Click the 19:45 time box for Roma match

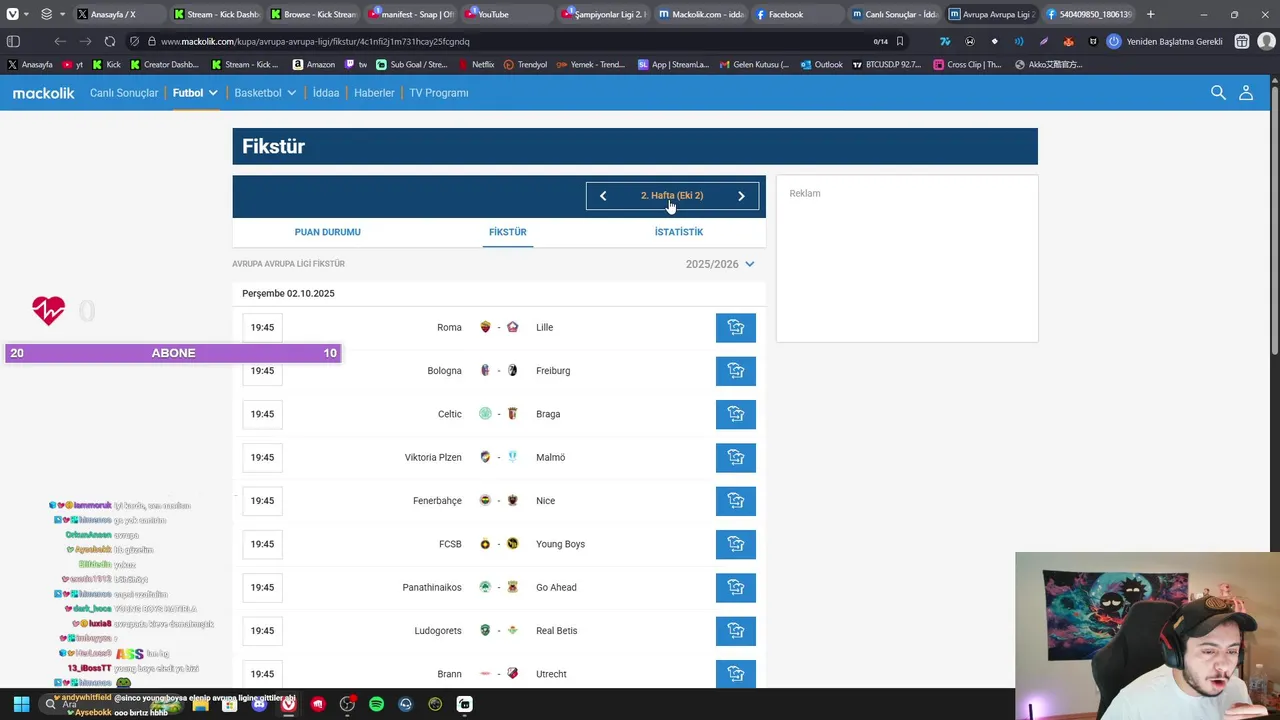pos(262,327)
